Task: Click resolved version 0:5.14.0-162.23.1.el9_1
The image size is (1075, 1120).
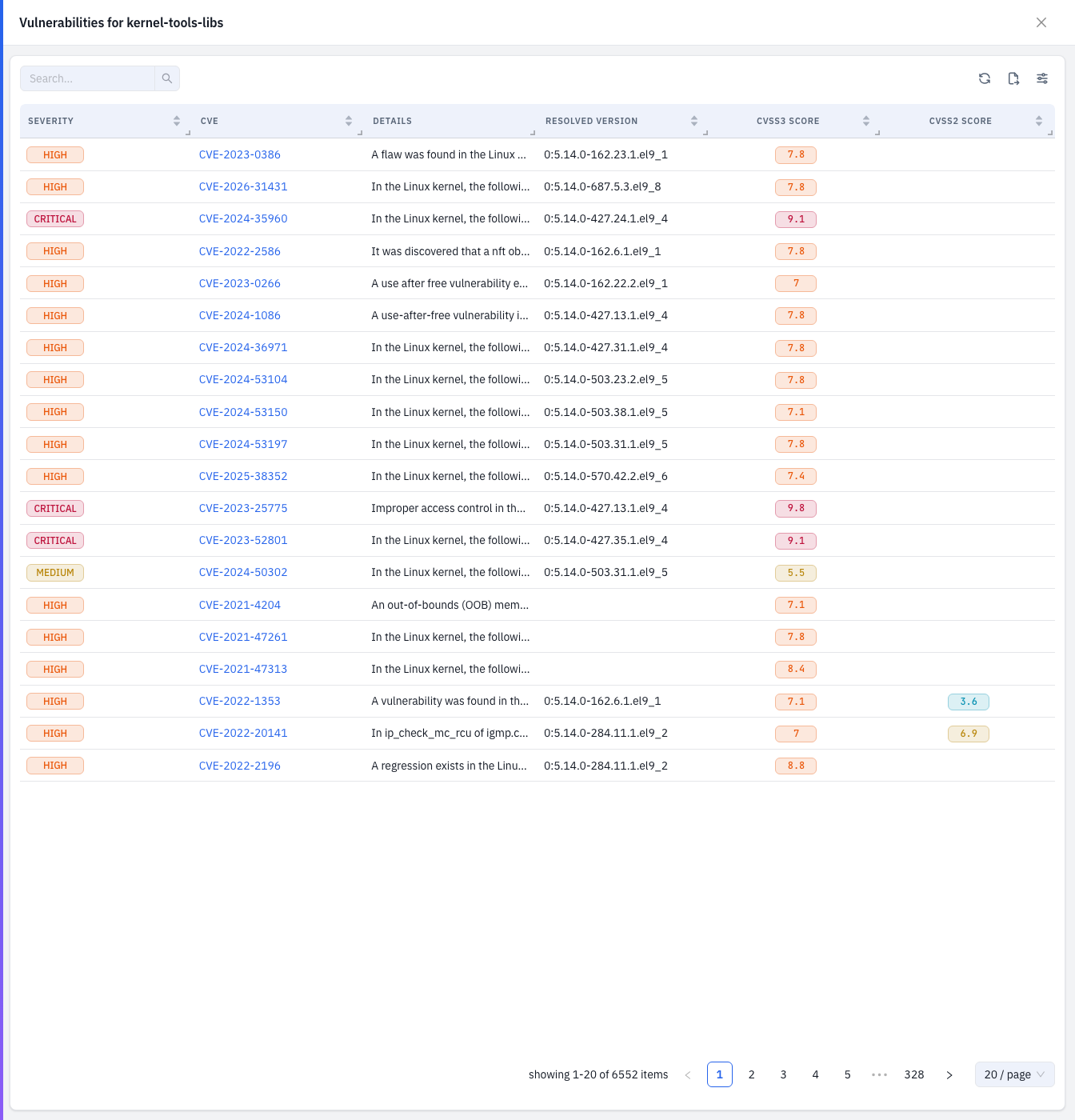Action: [x=605, y=154]
